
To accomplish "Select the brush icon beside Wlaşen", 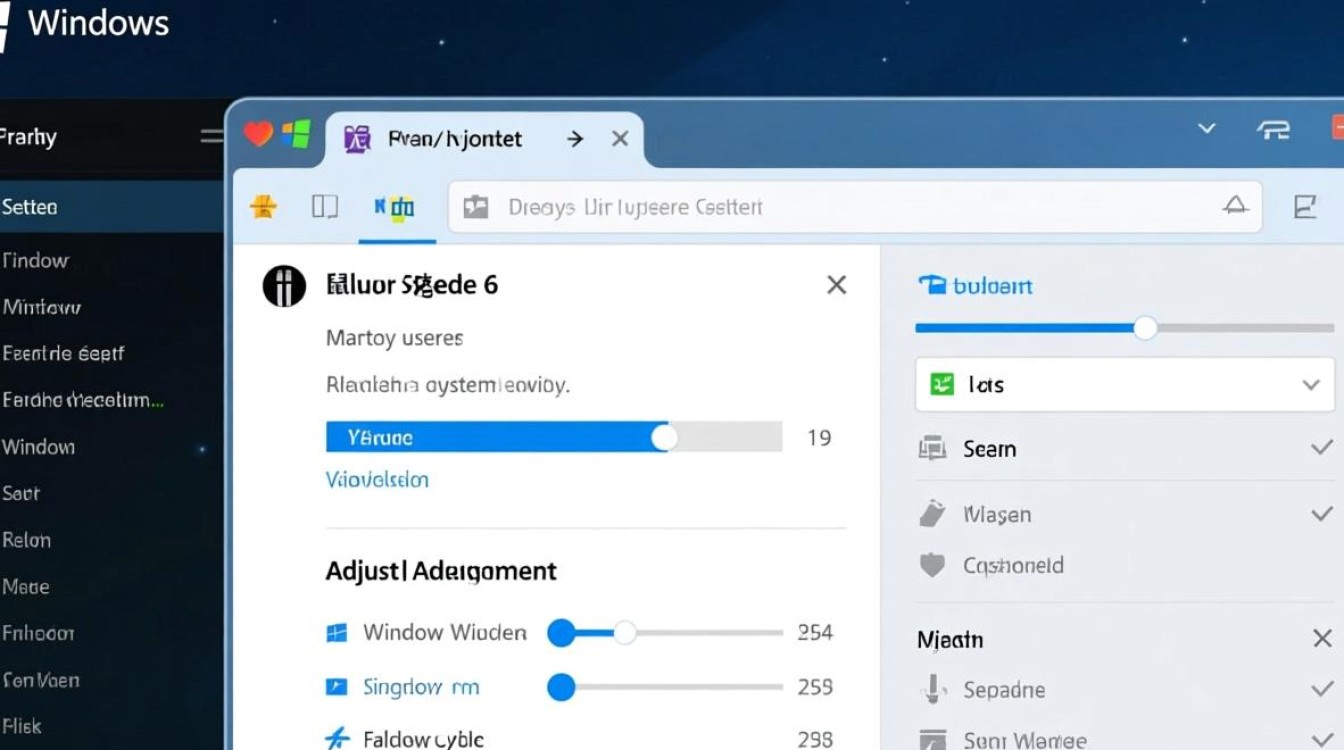I will tap(932, 513).
